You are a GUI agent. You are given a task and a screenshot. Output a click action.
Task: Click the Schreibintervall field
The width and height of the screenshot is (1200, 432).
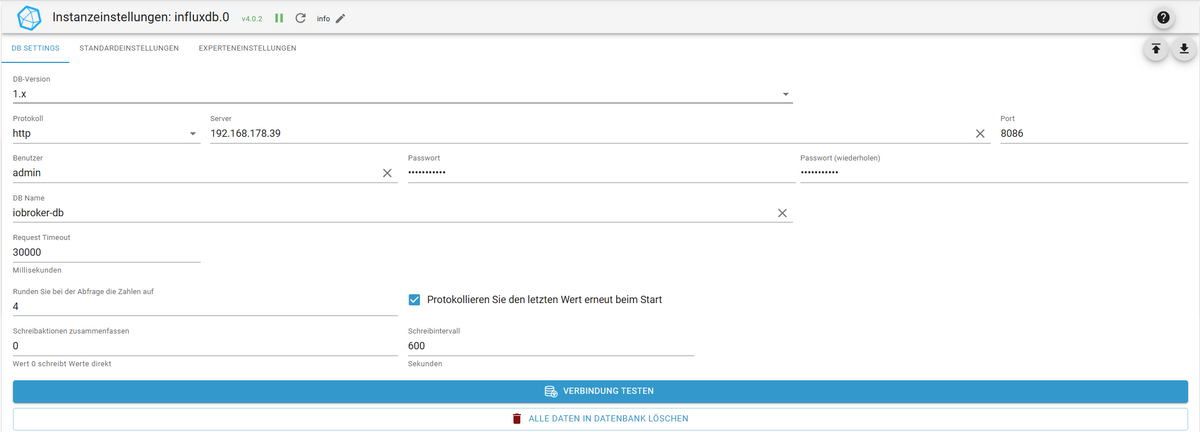[x=551, y=346]
